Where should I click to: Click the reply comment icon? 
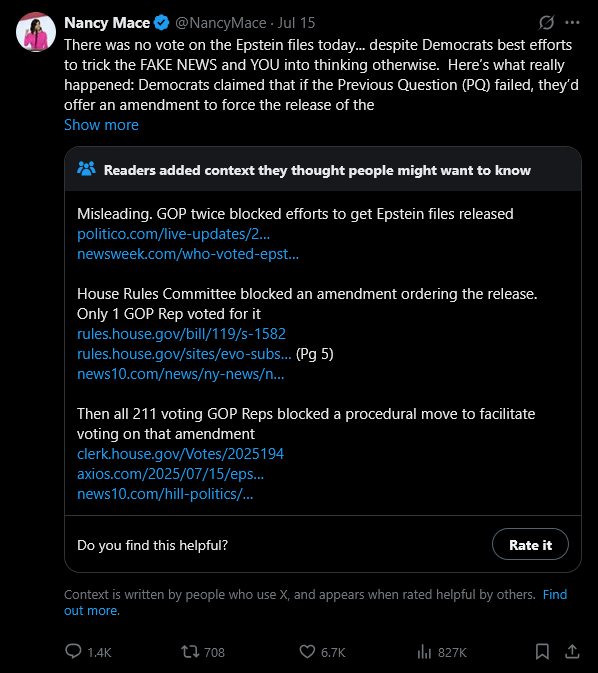pyautogui.click(x=73, y=651)
